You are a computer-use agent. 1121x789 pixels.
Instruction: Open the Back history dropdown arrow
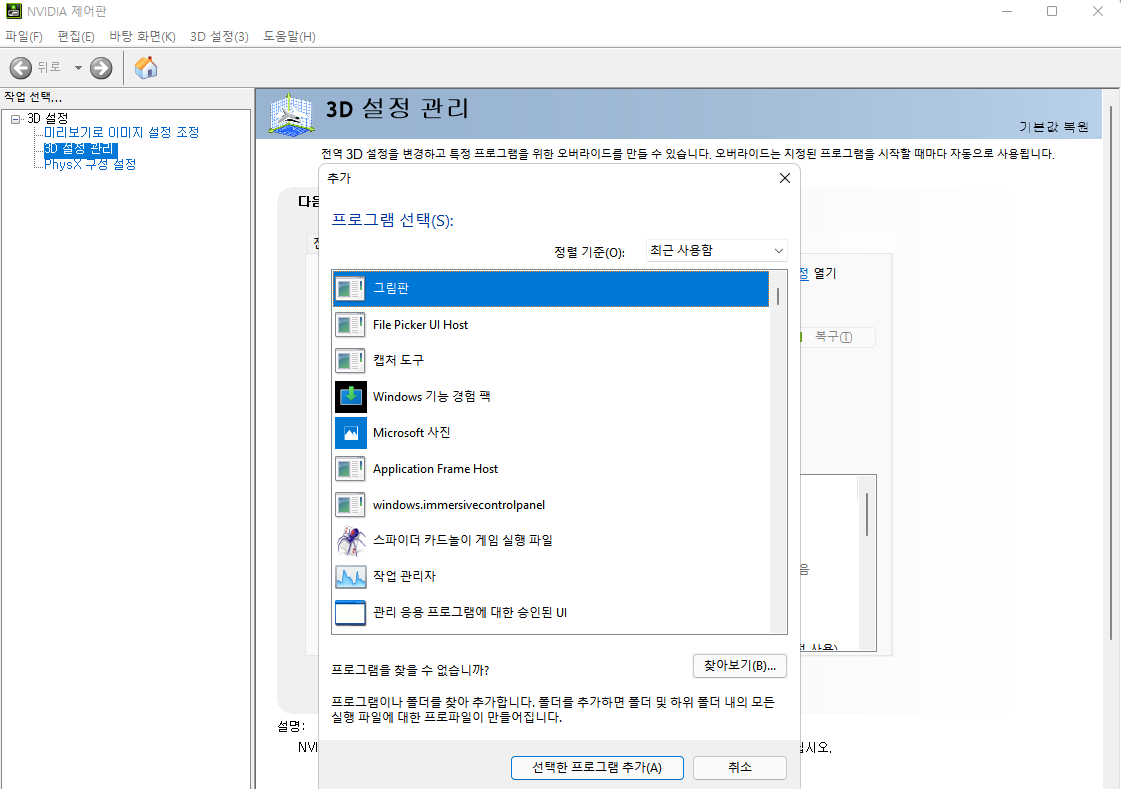point(78,68)
